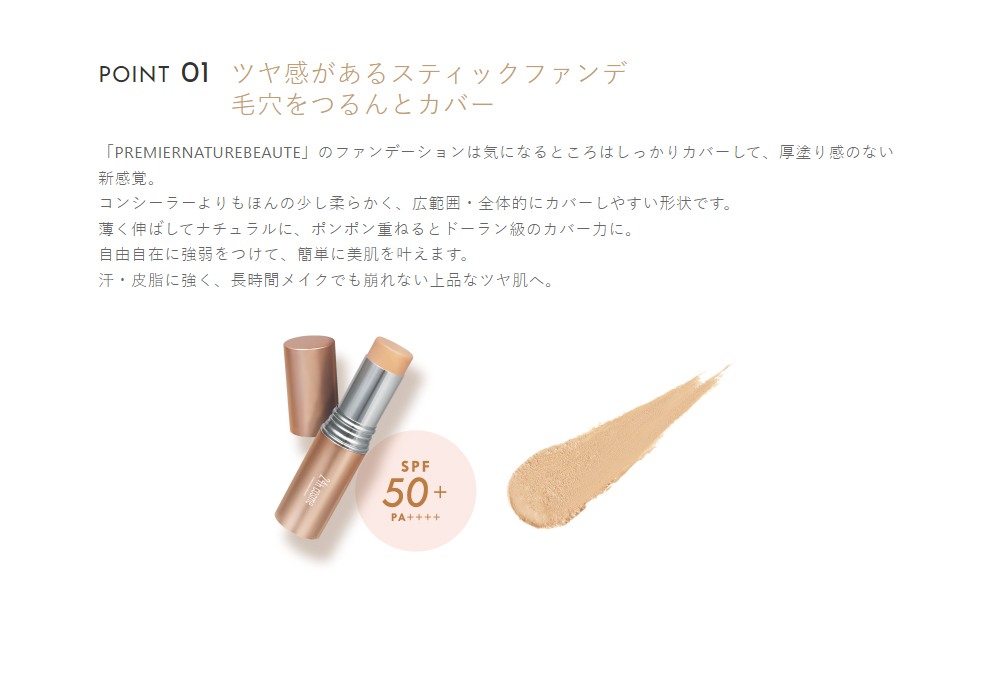Screen dimensions: 995x700
Task: Click the large 50+ number in the badge
Action: [x=414, y=492]
